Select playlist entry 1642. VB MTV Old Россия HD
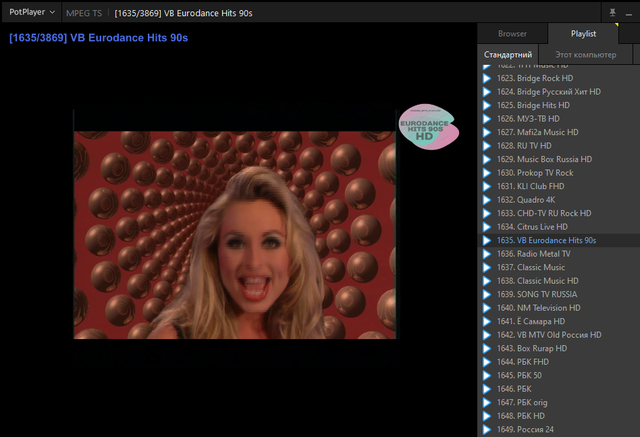The width and height of the screenshot is (640, 437). point(559,335)
